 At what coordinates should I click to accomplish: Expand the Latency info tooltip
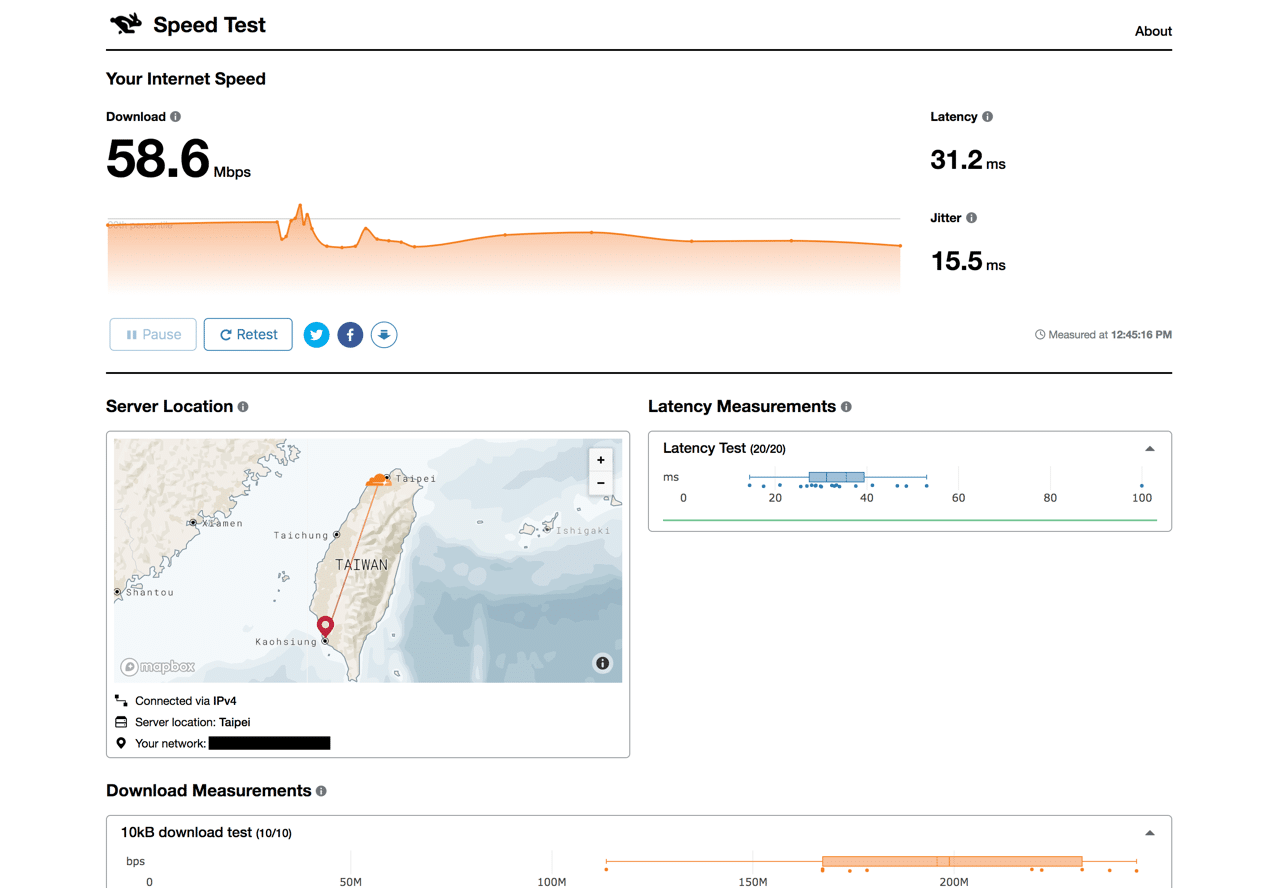(x=987, y=116)
